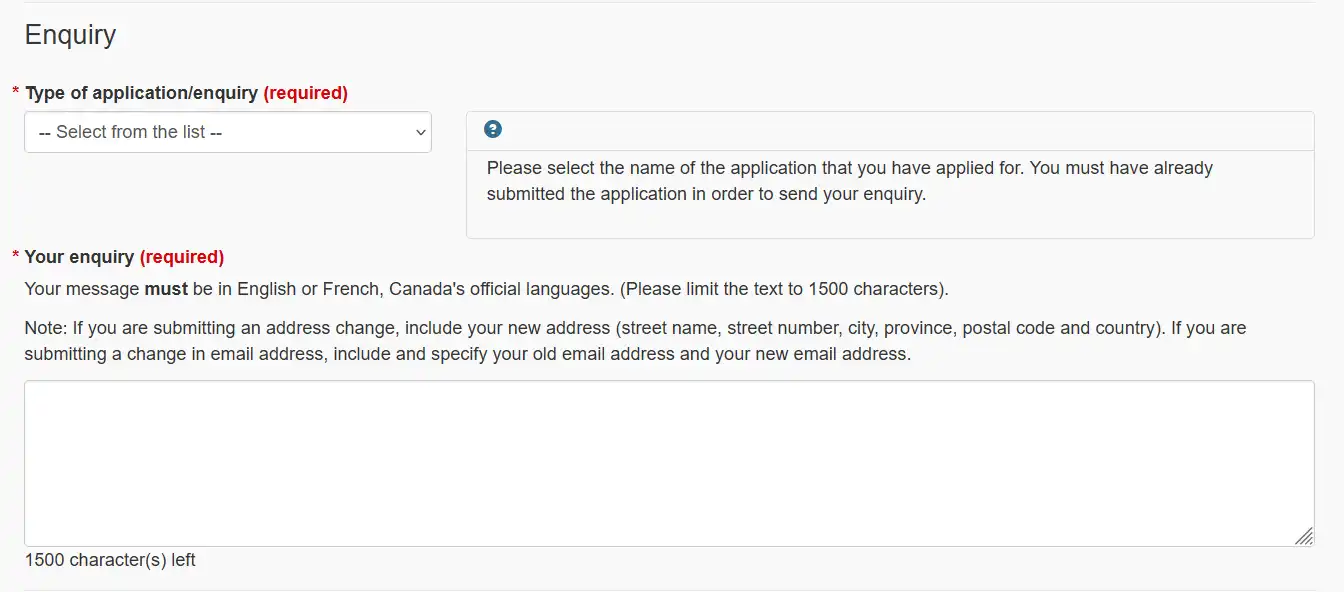The image size is (1344, 592).
Task: Click the '1500 character(s) left' counter
Action: coord(110,560)
